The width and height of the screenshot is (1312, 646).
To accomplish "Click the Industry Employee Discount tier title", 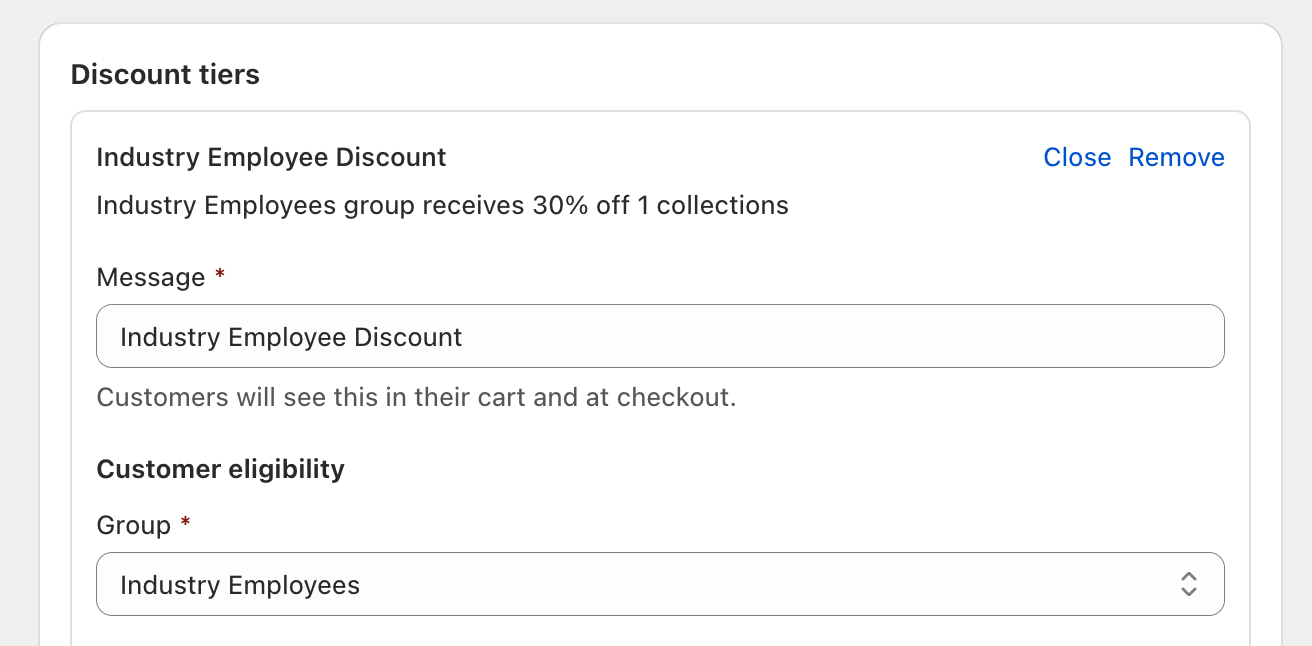I will 271,158.
